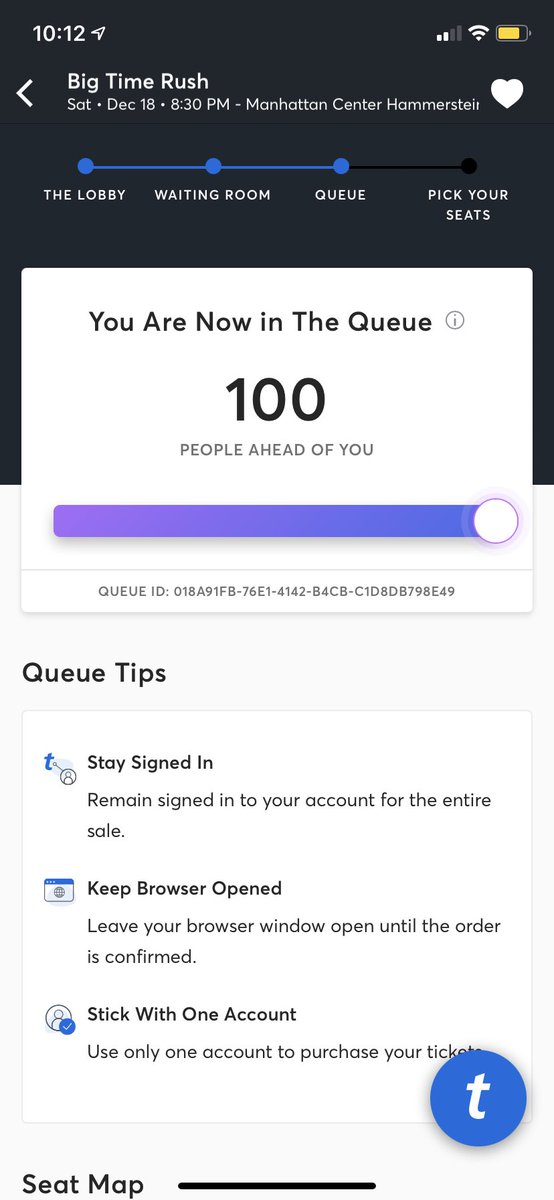Screen dimensions: 554x1200
Task: Select the Waiting Room step dot
Action: pyautogui.click(x=213, y=166)
